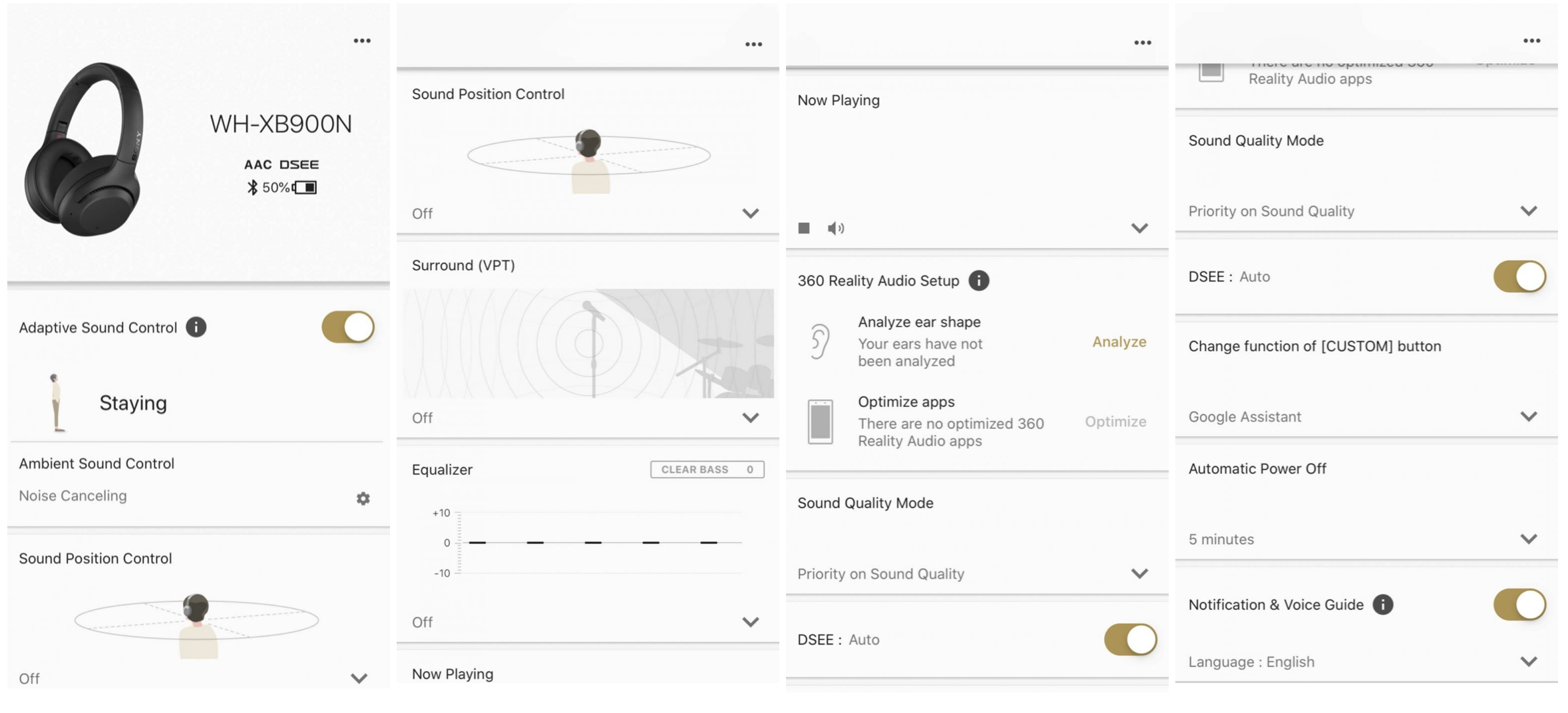Open the three-dot menu above Automatic Power Off
The width and height of the screenshot is (1568, 713).
click(1532, 41)
